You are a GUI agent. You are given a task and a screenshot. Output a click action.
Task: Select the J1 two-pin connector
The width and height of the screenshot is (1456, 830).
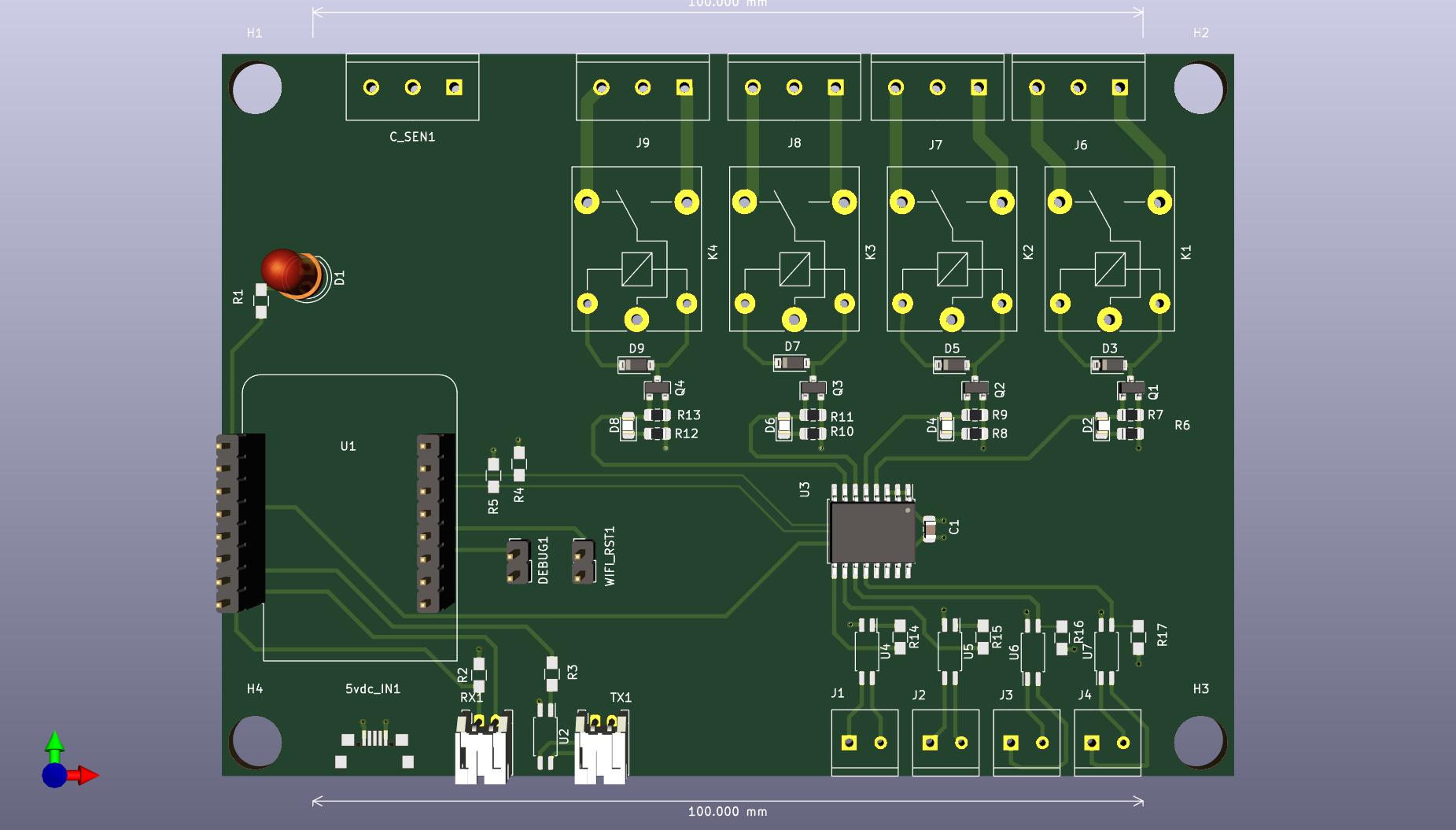click(x=864, y=743)
